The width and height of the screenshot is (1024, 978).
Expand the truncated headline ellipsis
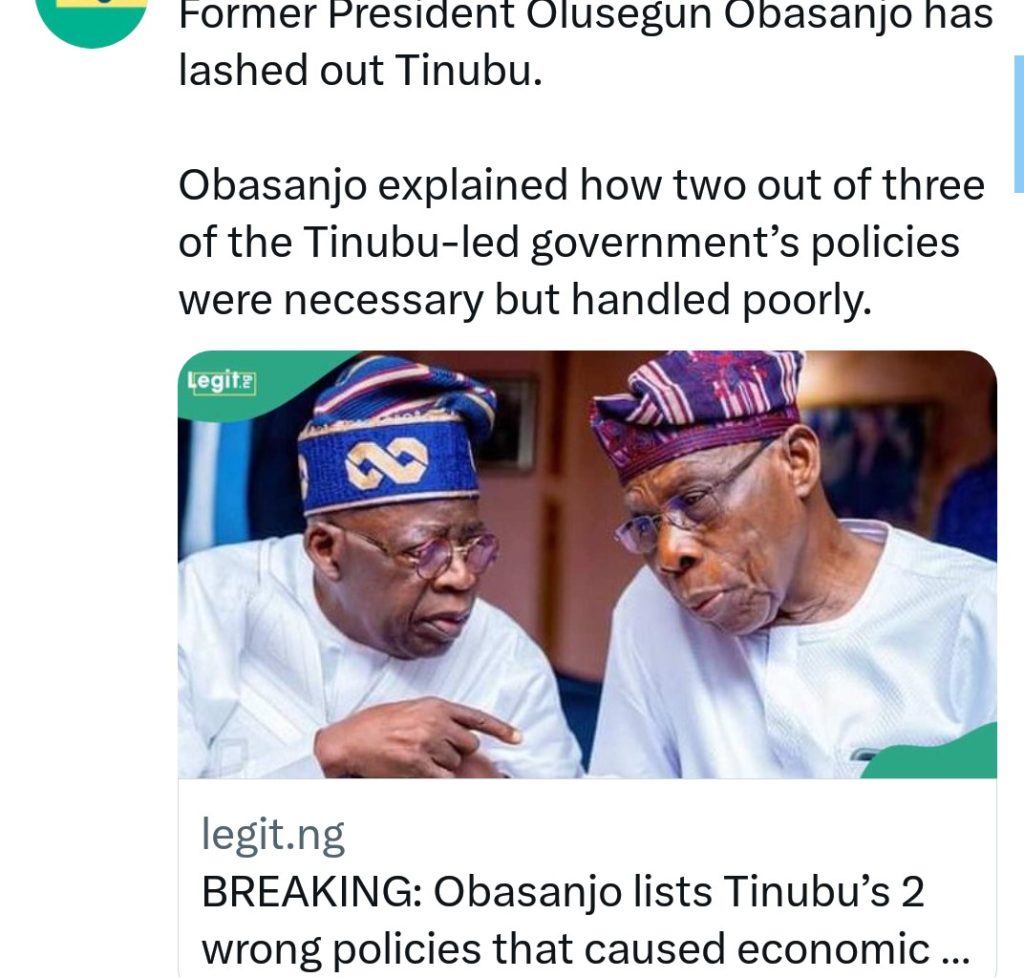[954, 948]
